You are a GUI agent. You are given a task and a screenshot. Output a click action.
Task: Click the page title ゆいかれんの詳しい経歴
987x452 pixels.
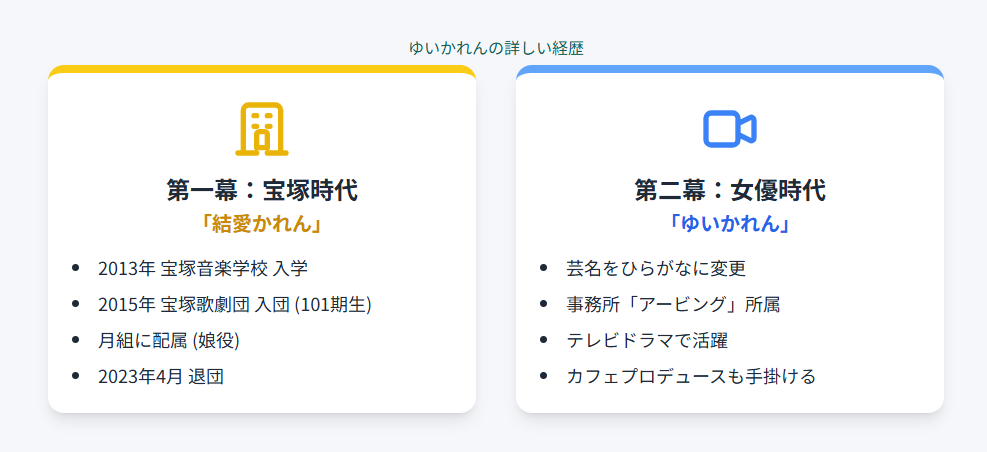[x=496, y=48]
